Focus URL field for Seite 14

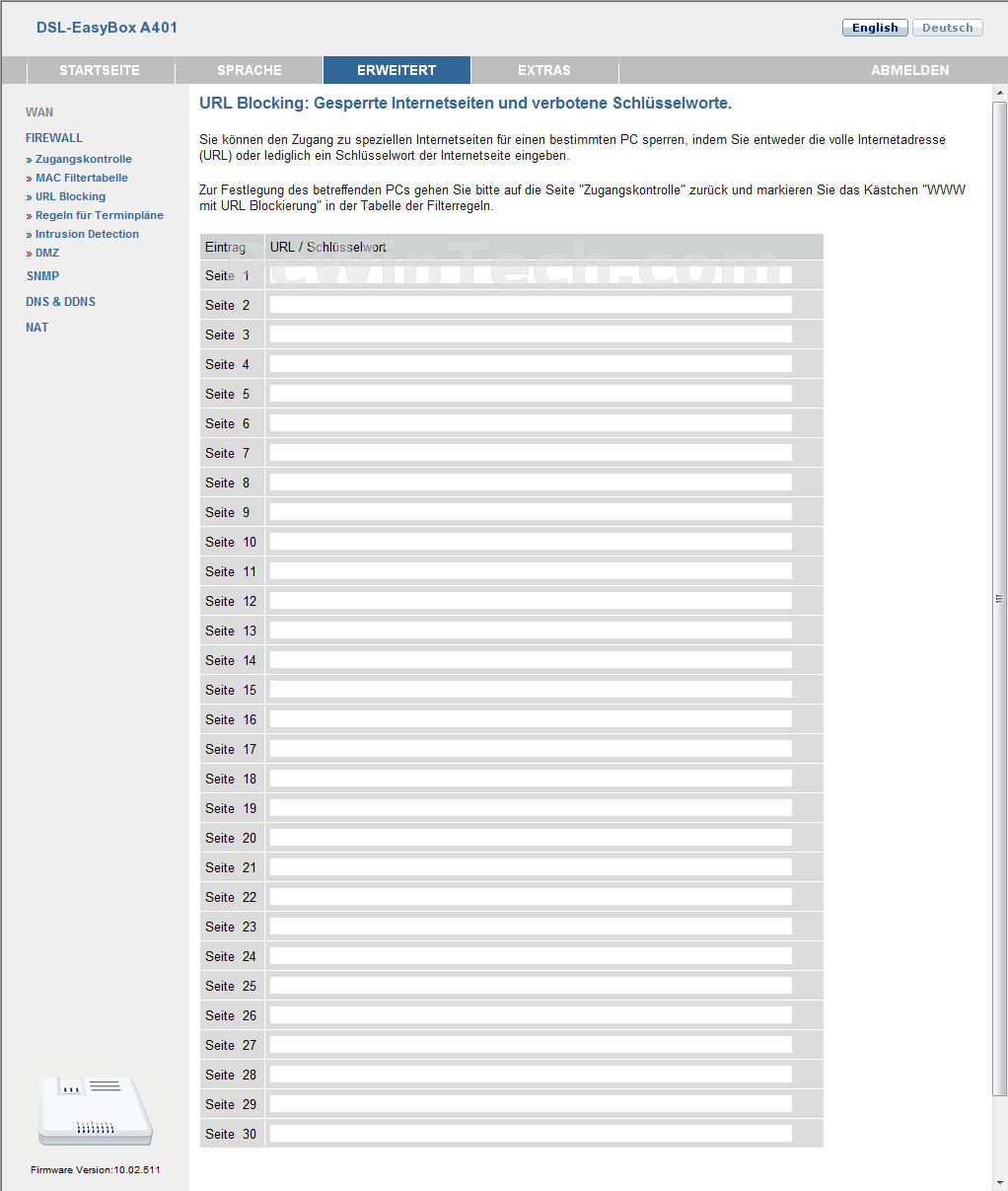point(531,660)
